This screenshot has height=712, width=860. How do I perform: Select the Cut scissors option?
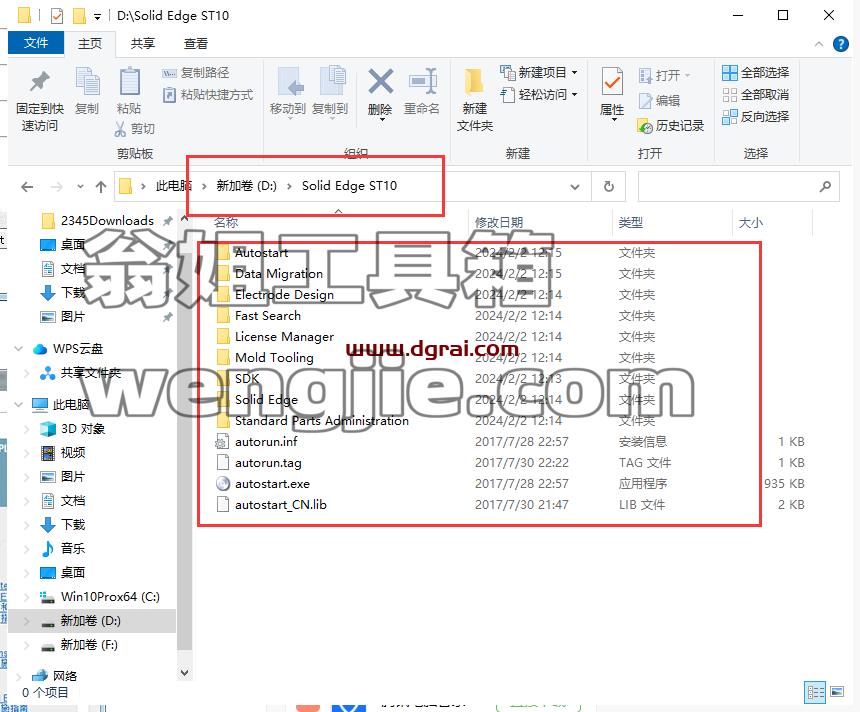(x=134, y=129)
